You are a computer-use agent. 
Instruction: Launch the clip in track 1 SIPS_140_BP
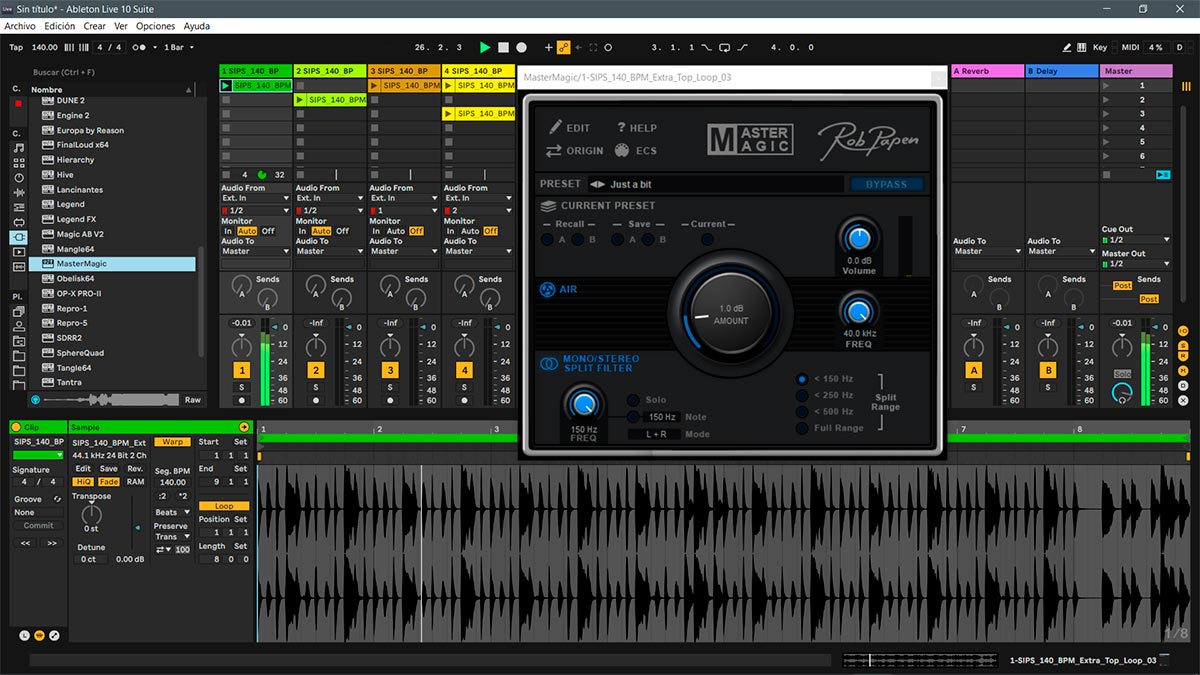tap(226, 86)
